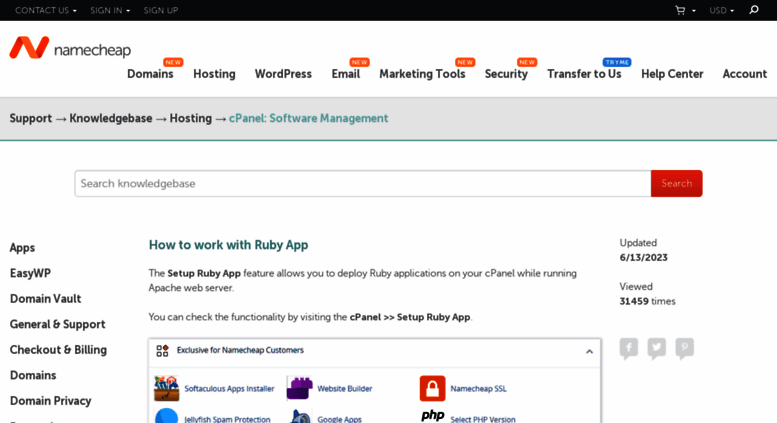Open the Contact Us dropdown
Viewport: 777px width, 423px height.
[46, 10]
